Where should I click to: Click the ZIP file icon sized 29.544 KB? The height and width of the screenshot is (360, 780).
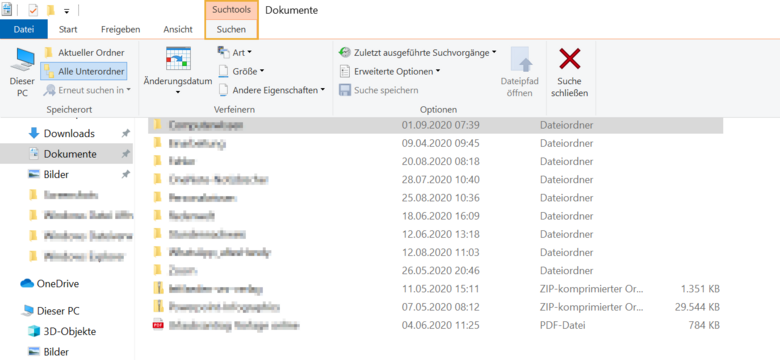coord(158,307)
